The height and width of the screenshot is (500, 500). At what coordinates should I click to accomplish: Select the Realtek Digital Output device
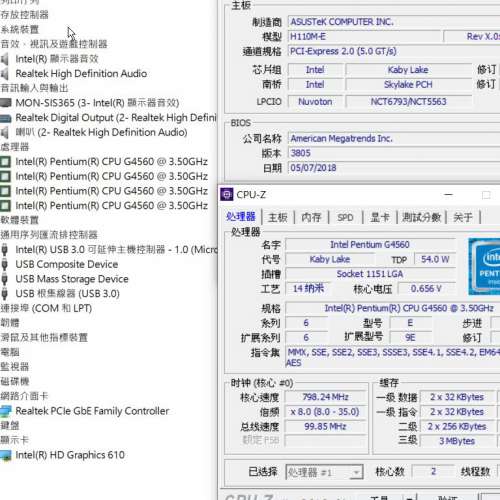[116, 118]
